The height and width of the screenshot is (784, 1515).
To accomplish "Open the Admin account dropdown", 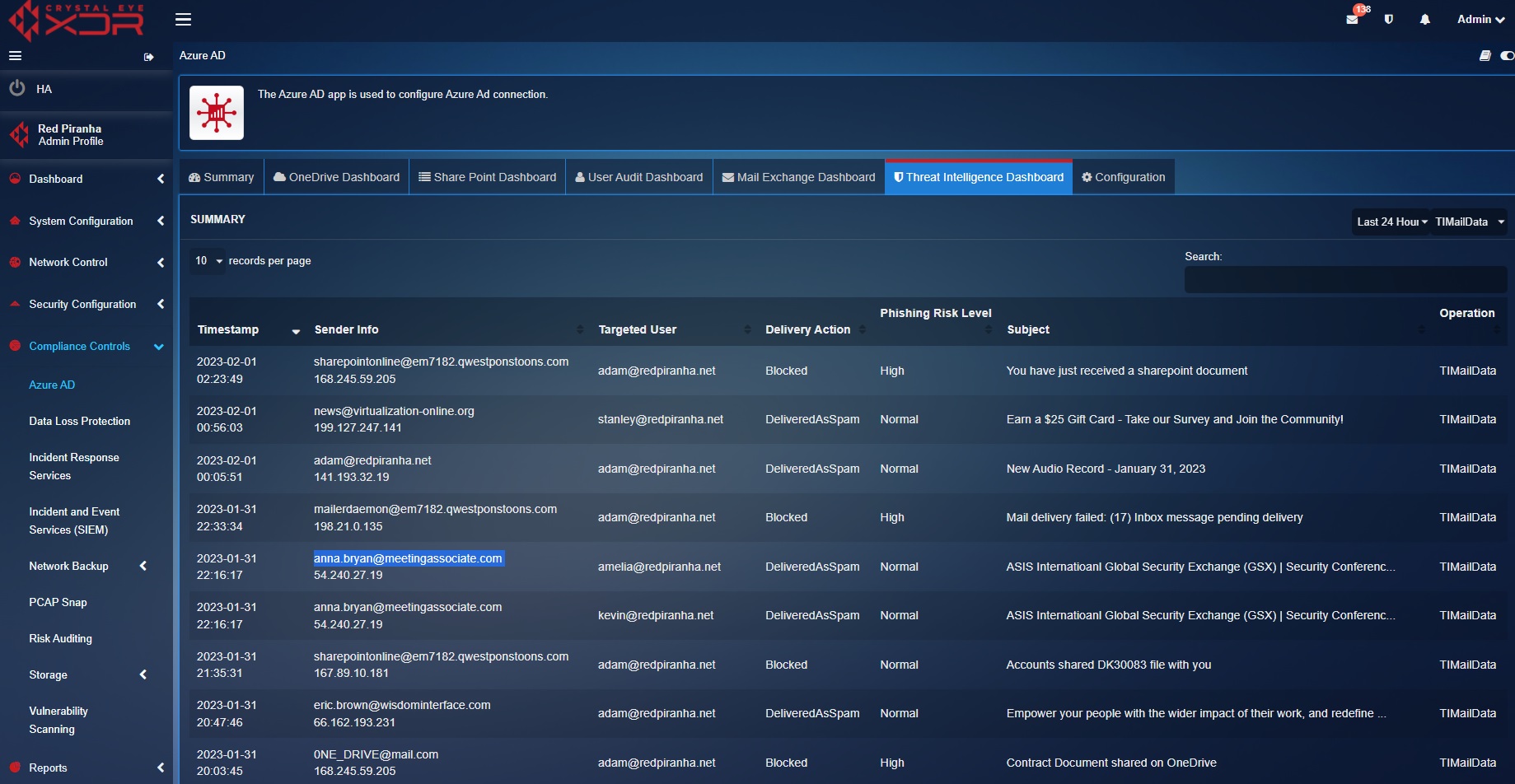I will (1480, 19).
